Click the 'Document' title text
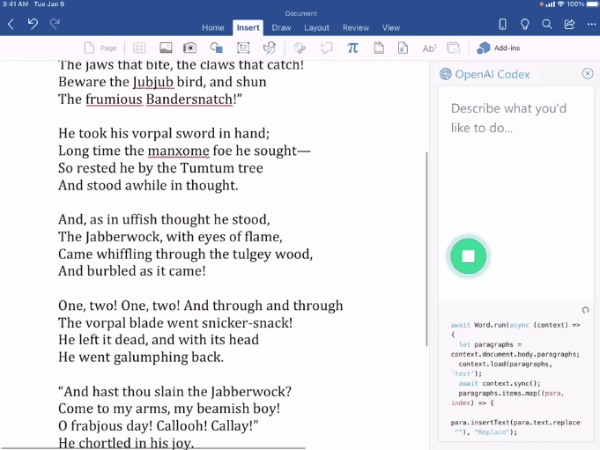 [301, 14]
